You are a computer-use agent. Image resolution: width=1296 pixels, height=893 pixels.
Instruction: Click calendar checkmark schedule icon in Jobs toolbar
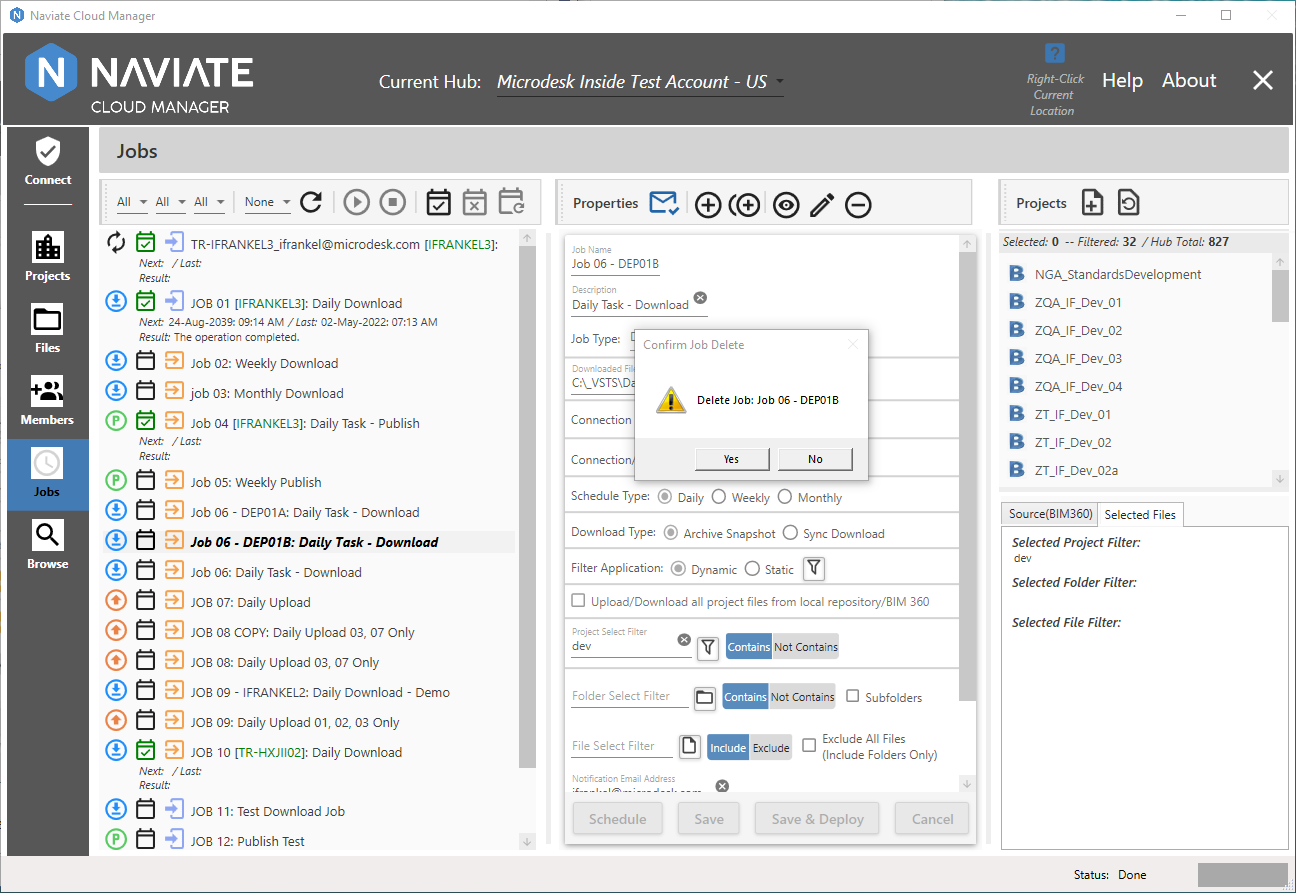pos(438,202)
